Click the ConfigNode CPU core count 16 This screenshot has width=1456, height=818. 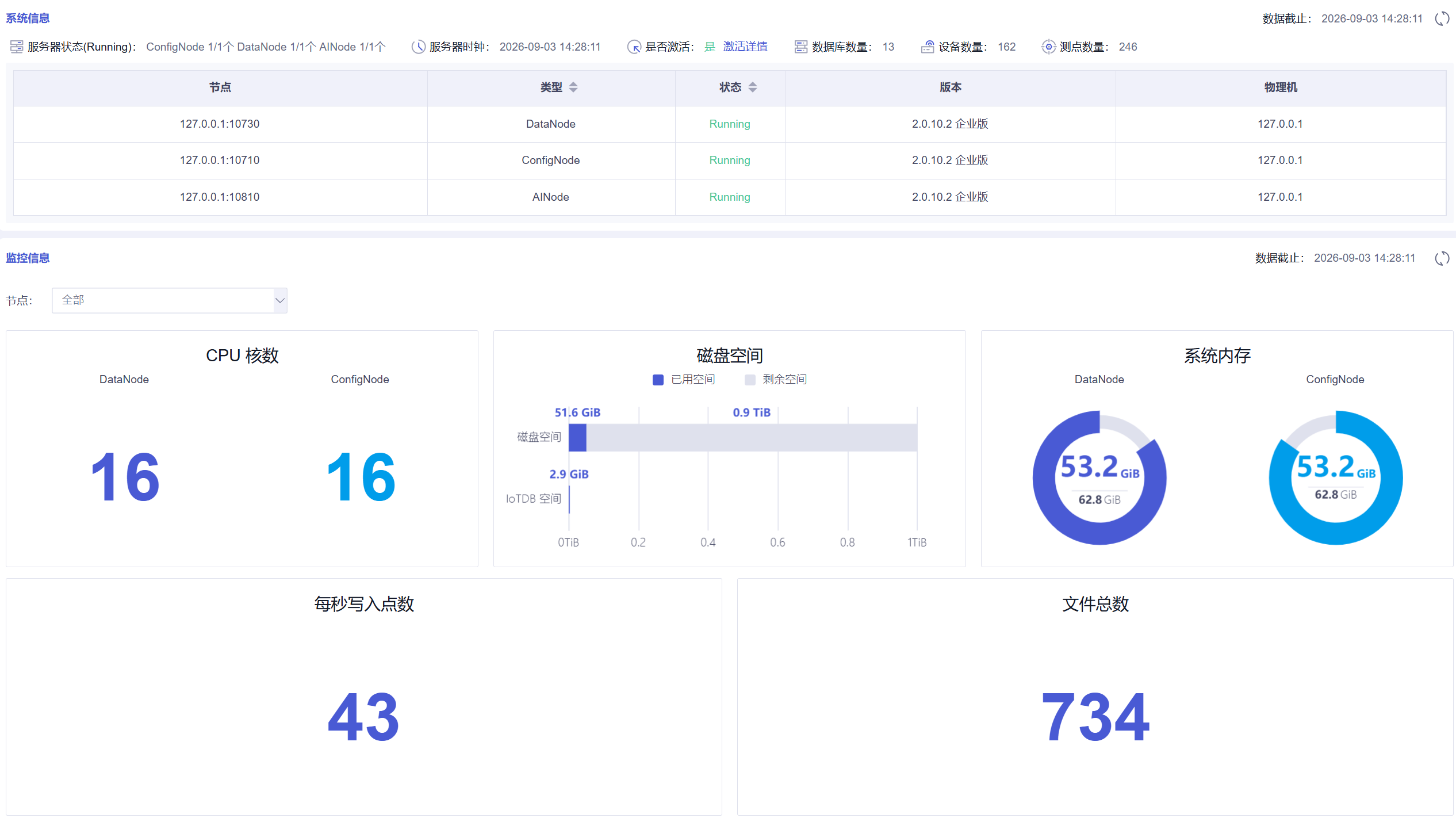[x=361, y=477]
